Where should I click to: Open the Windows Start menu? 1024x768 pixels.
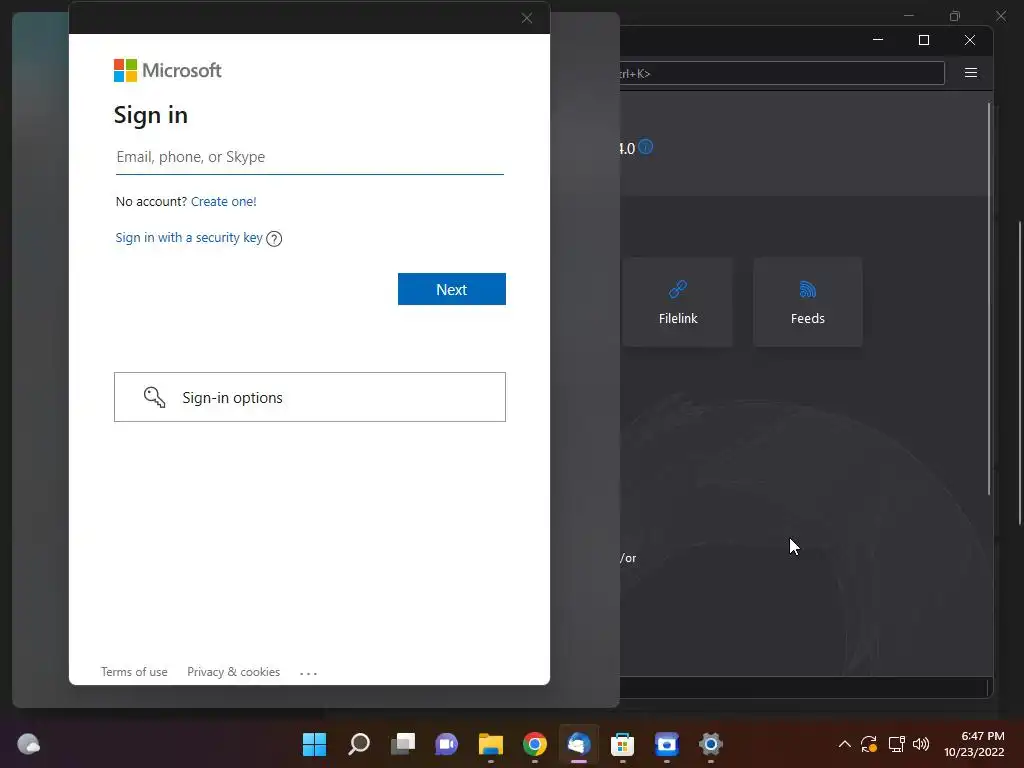click(314, 744)
